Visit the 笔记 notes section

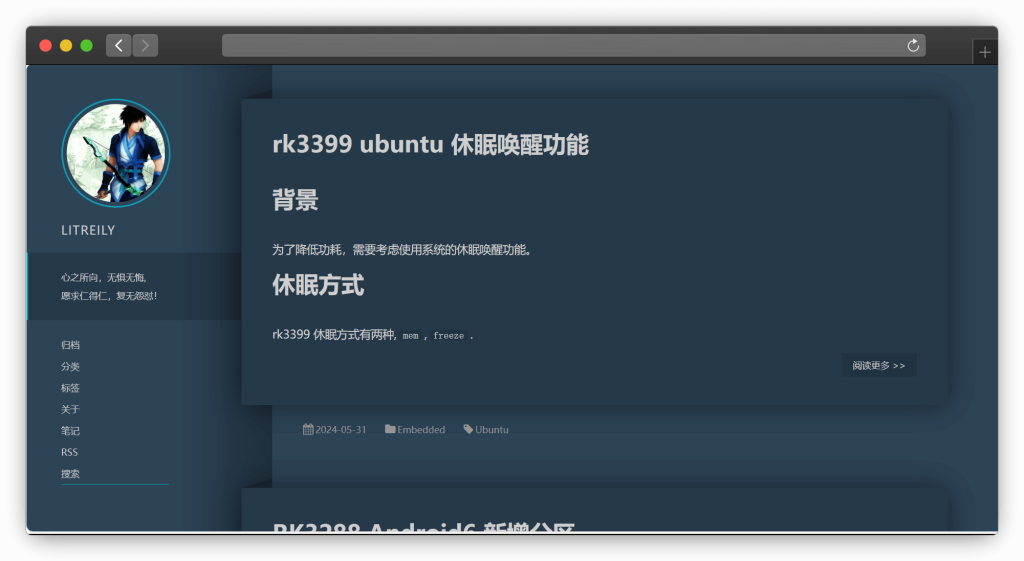point(70,431)
